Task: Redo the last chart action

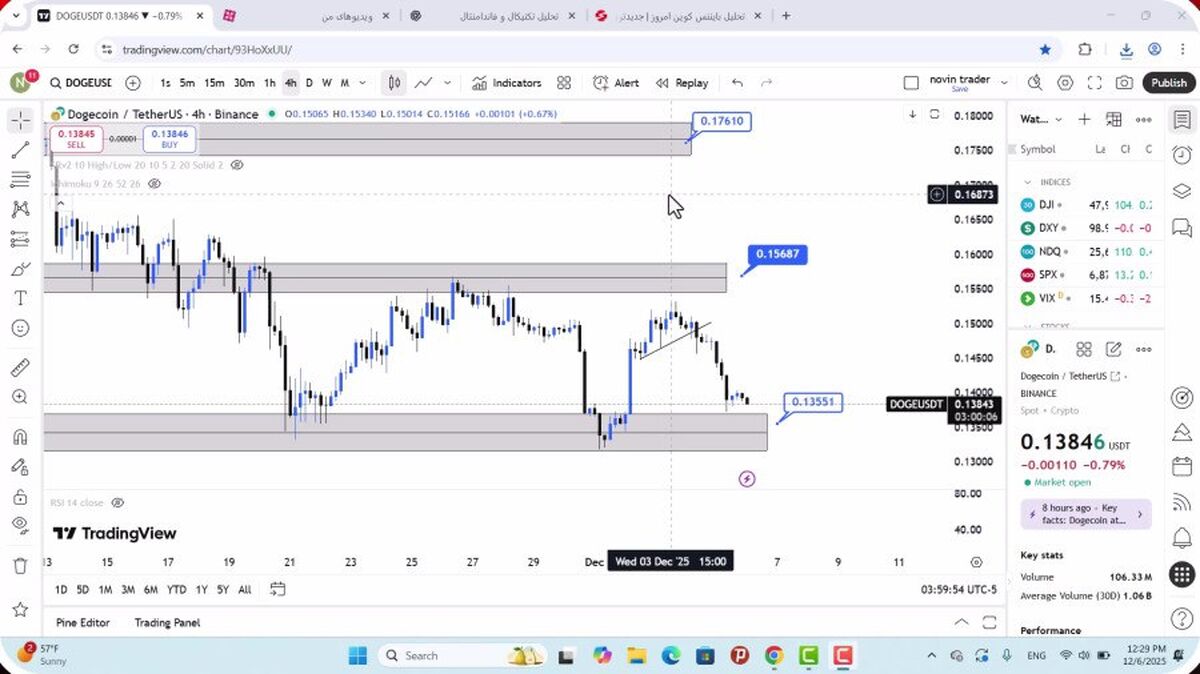Action: 767,83
